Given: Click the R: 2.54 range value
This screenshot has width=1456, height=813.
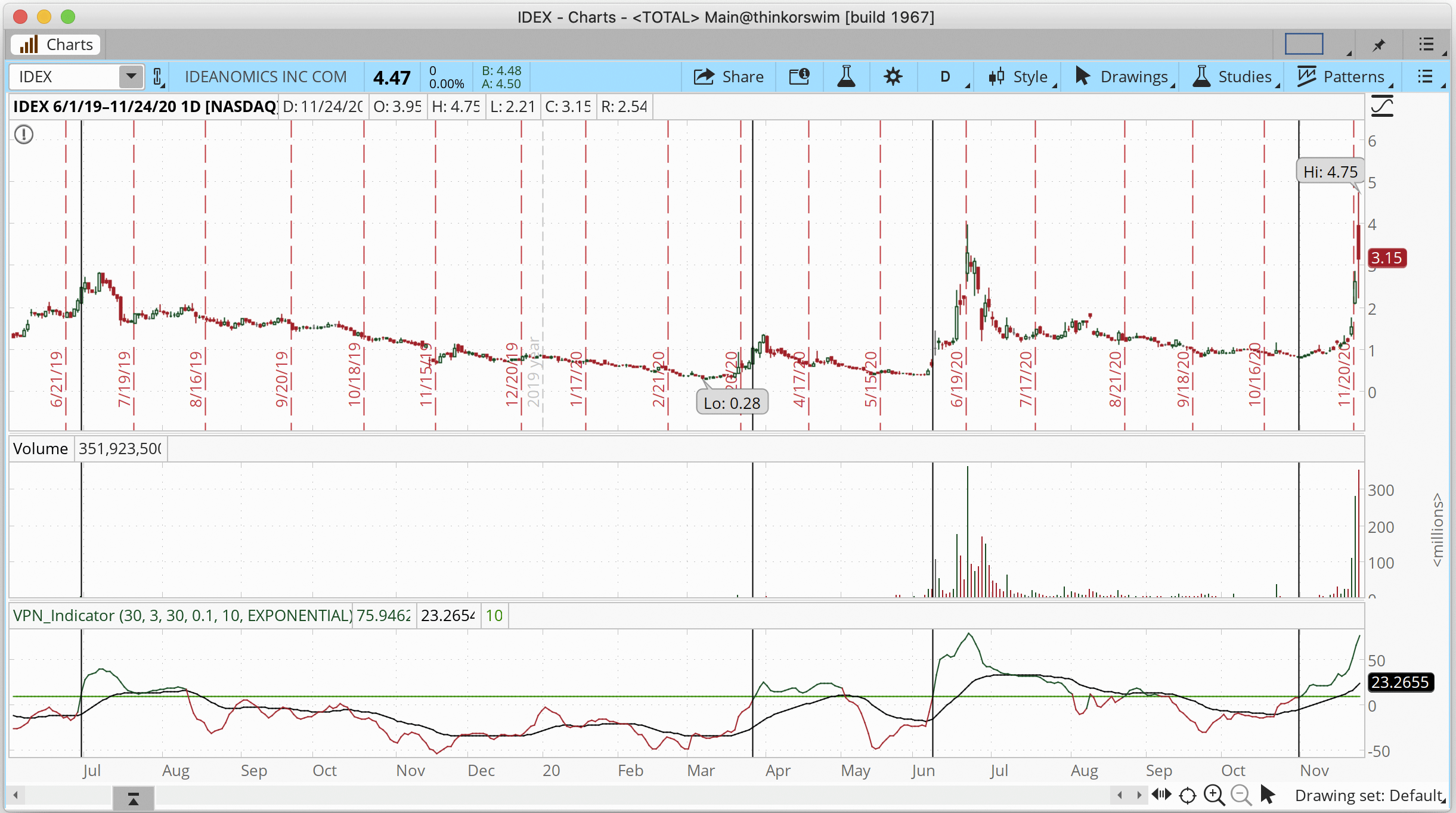Looking at the screenshot, I should click(x=624, y=107).
